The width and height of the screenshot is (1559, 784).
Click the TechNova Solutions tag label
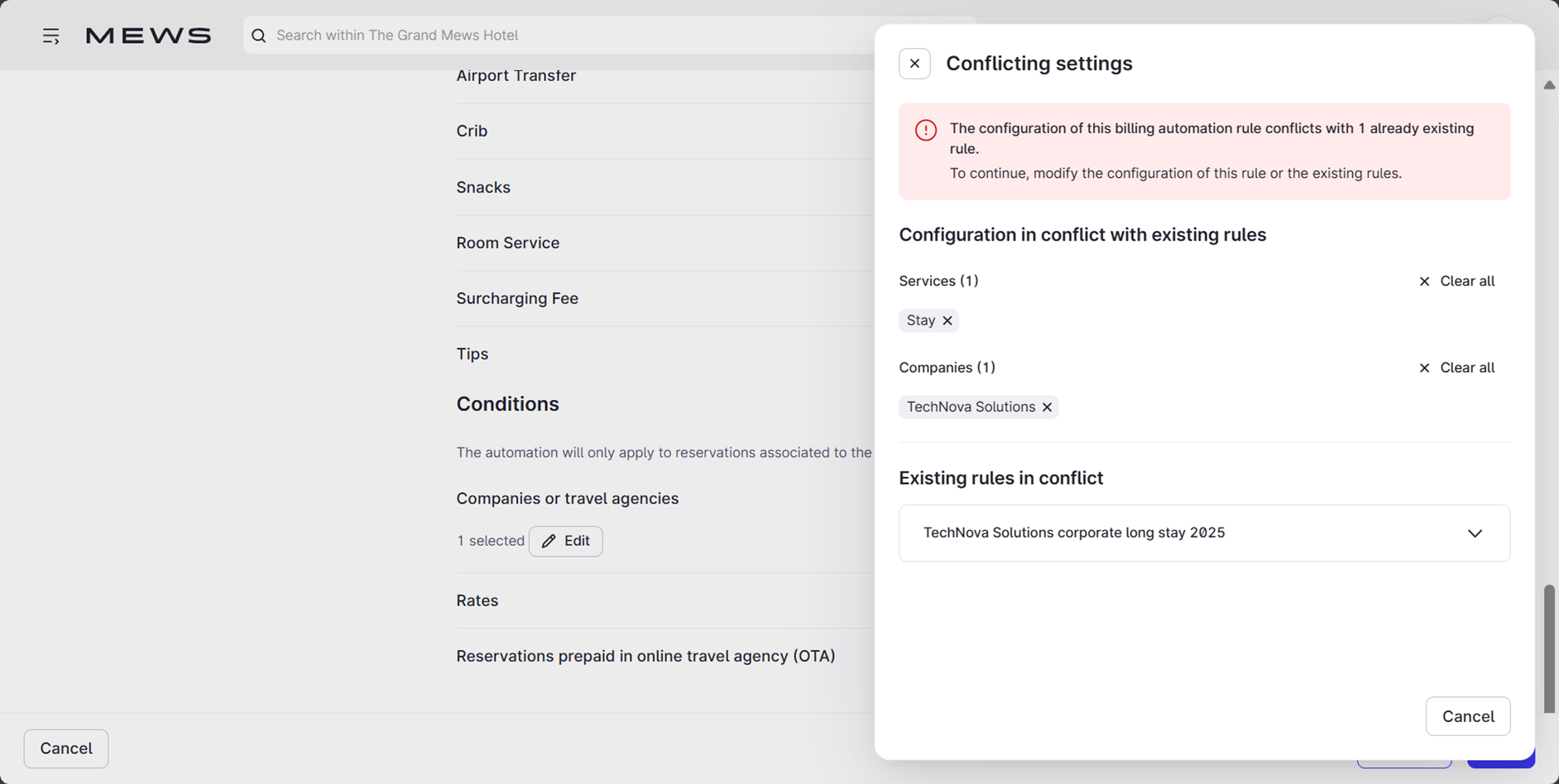coord(971,408)
